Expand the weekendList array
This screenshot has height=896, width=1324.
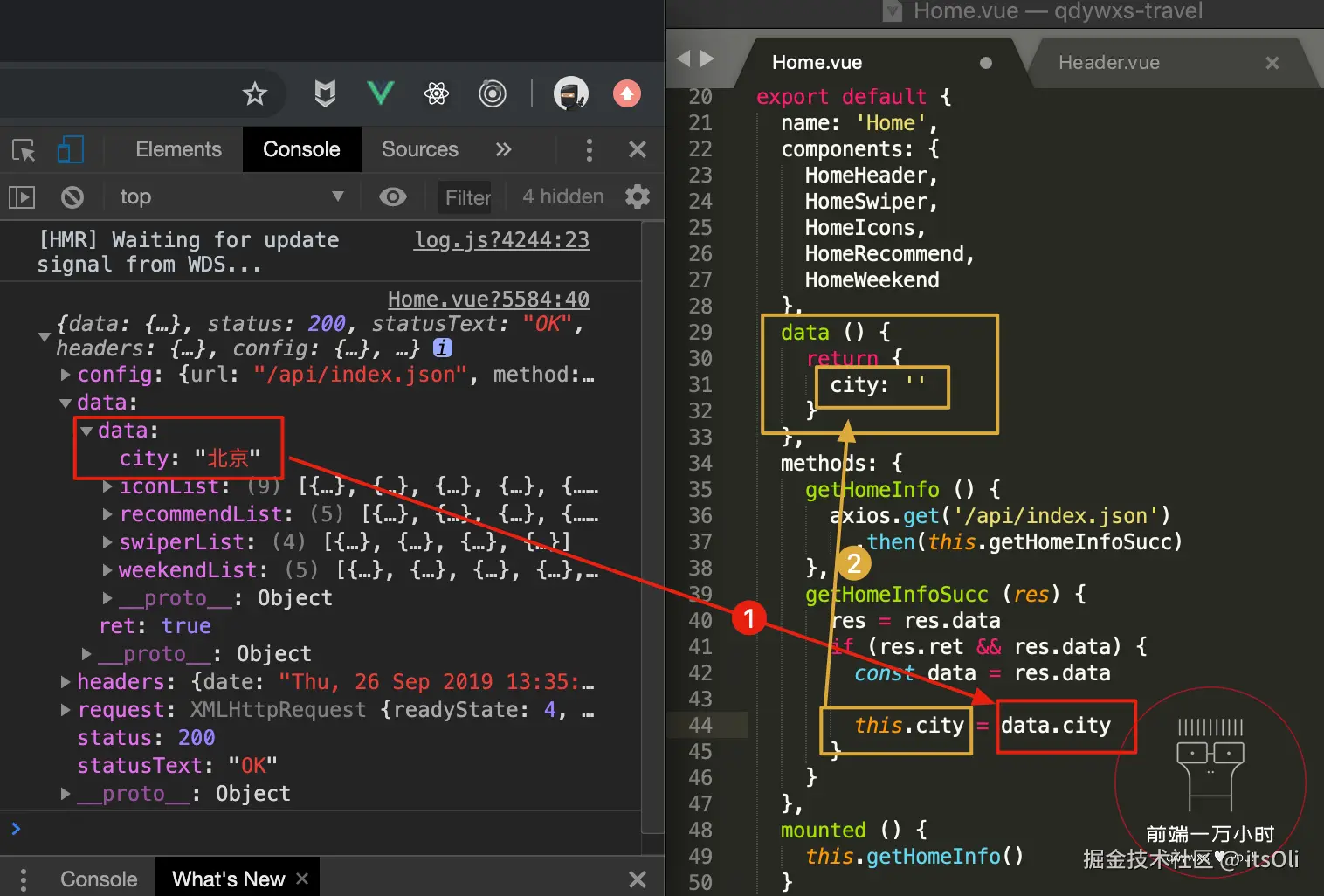107,570
